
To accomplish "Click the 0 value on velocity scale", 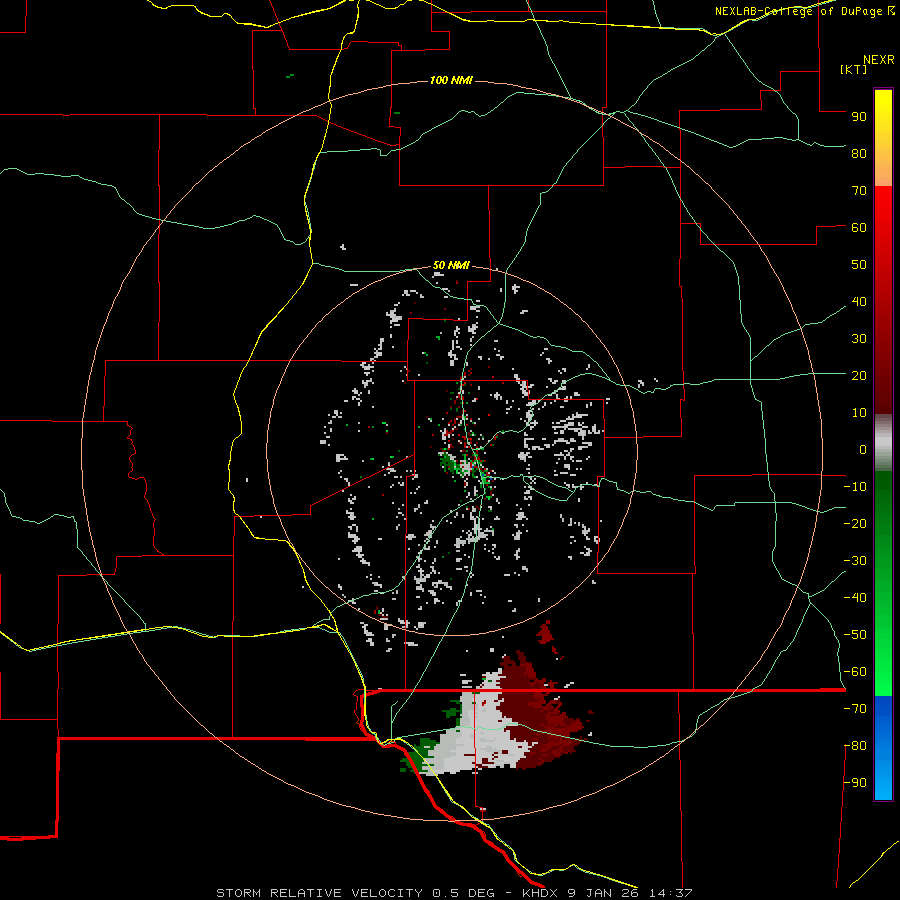I will click(x=863, y=449).
